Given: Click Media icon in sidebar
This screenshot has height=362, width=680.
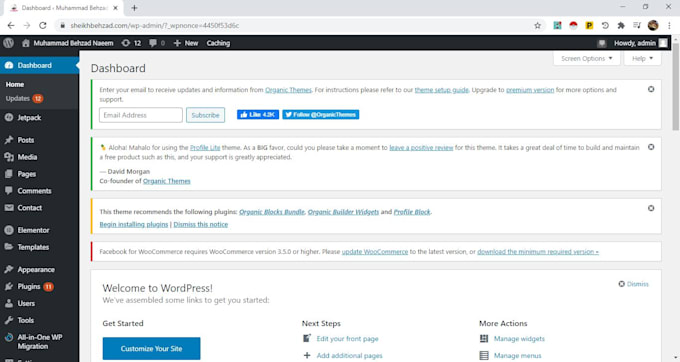Looking at the screenshot, I should (x=9, y=157).
